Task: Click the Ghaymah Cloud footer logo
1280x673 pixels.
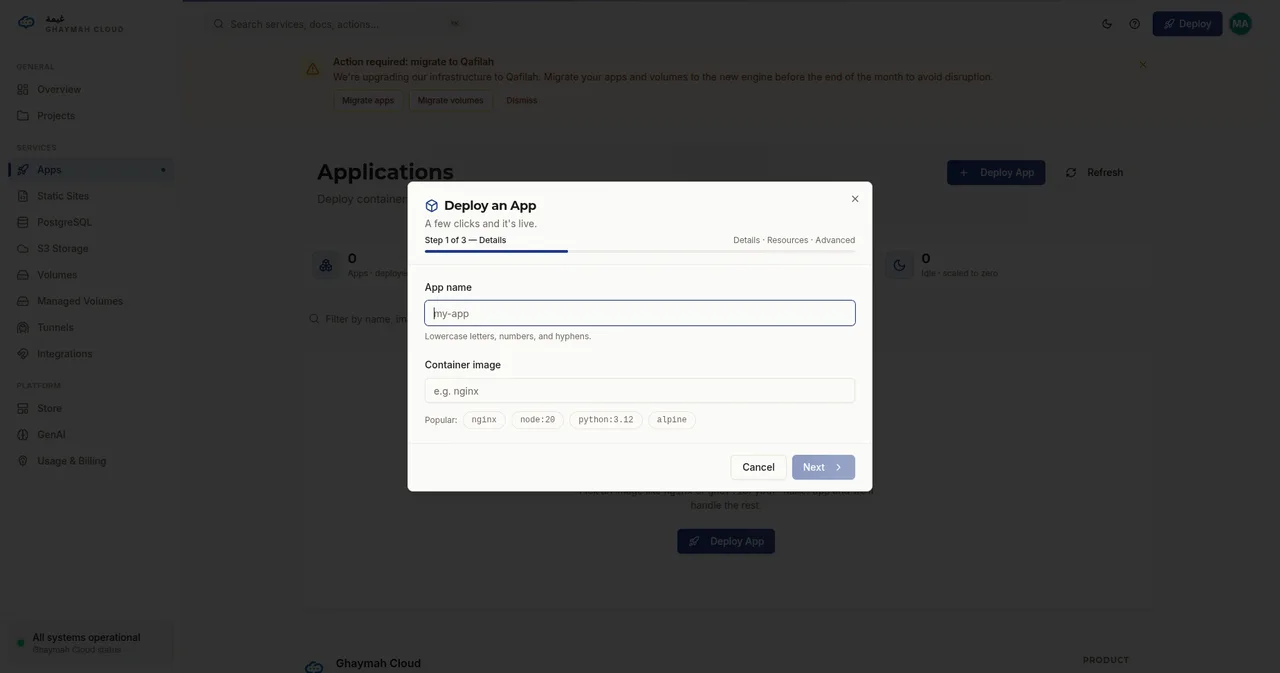Action: click(314, 667)
